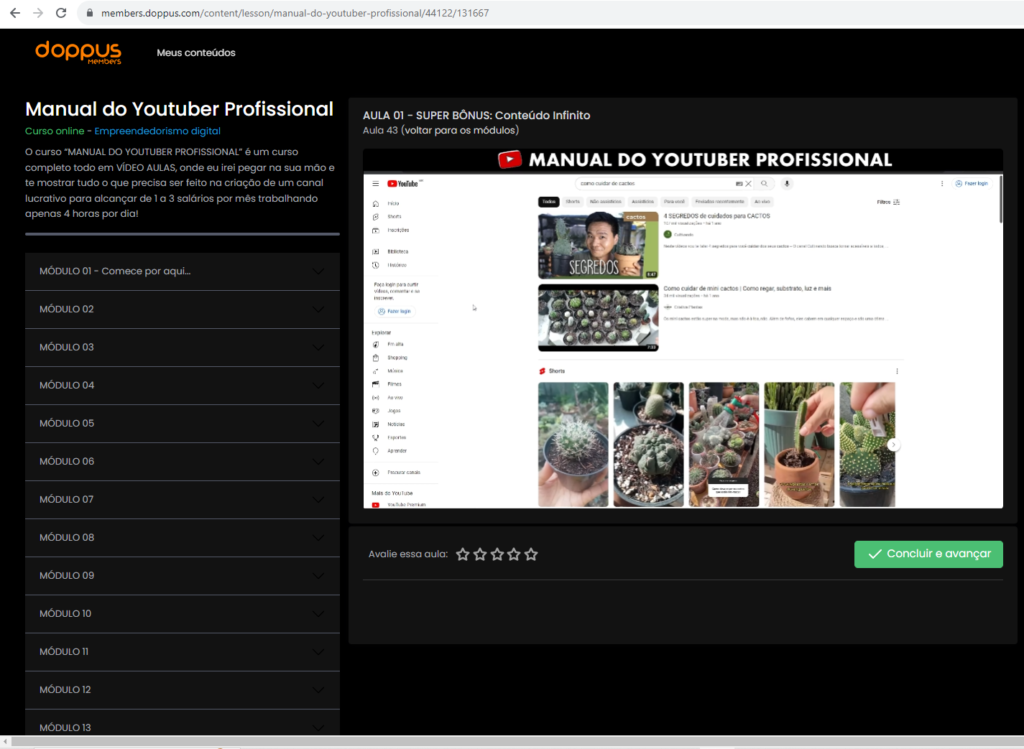Give the lesson a three-star rating
Viewport: 1024px width, 749px height.
click(x=497, y=554)
